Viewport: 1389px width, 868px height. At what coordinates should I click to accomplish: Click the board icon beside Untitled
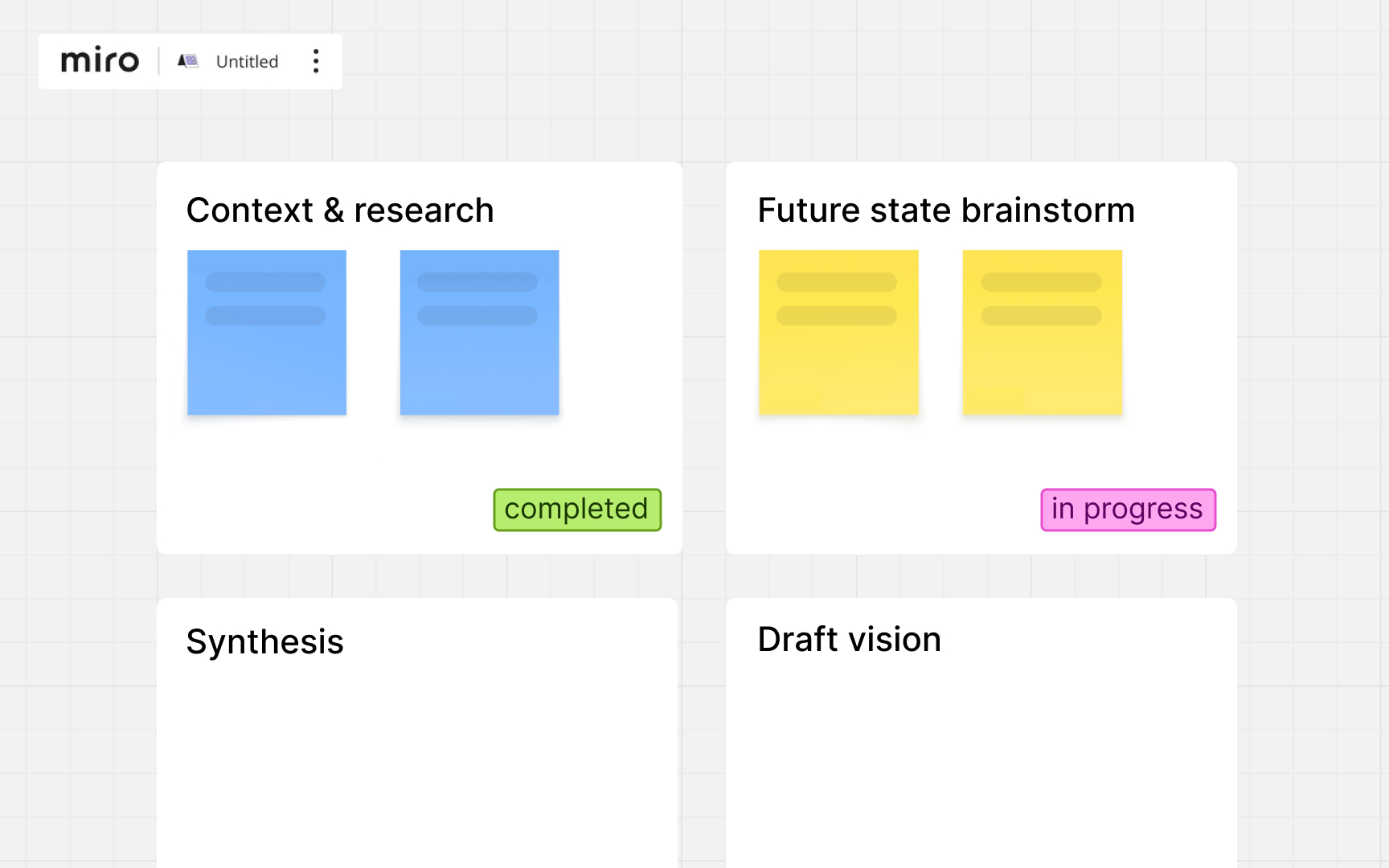(x=188, y=61)
